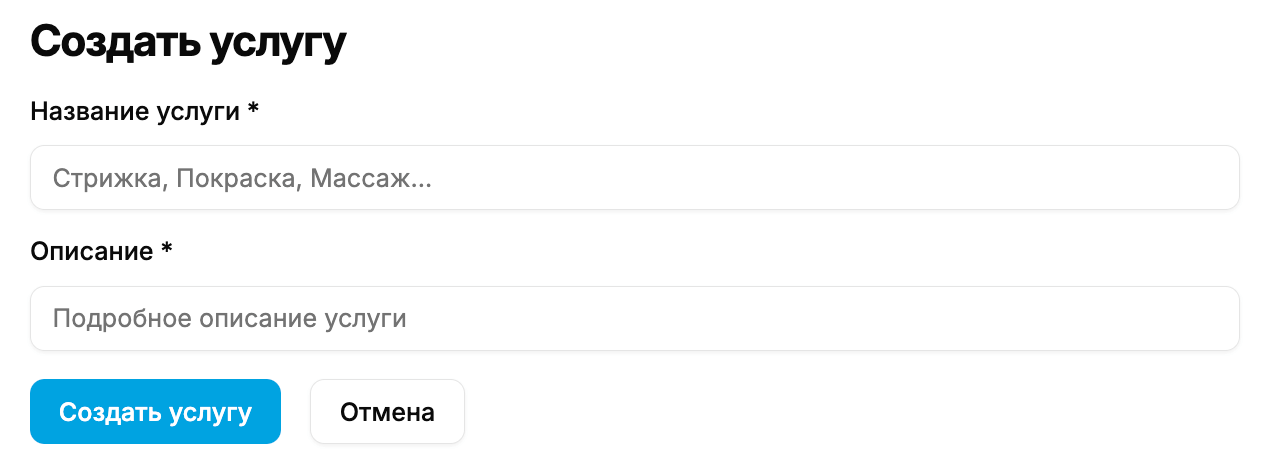Click the bold title at the top
Image resolution: width=1272 pixels, height=474 pixels.
(x=188, y=41)
